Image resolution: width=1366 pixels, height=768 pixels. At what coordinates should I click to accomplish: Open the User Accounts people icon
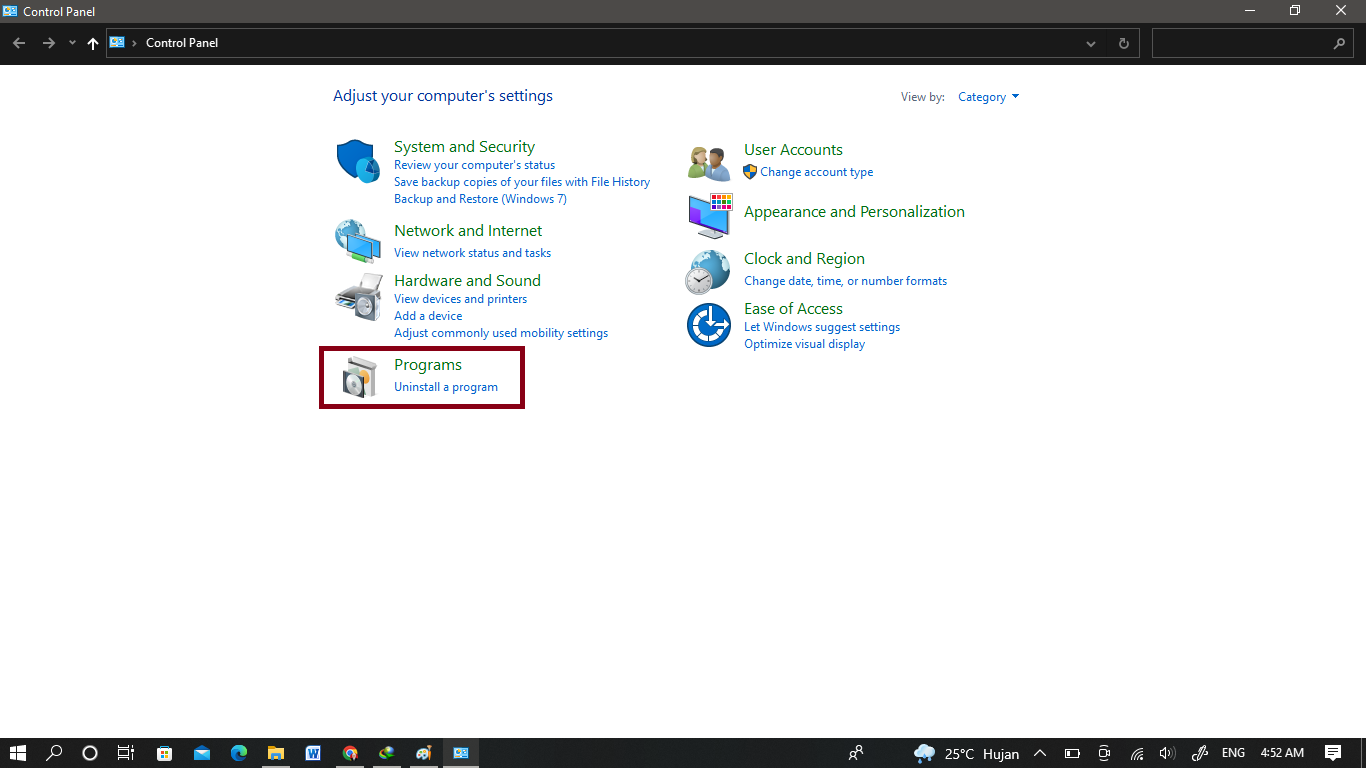coord(710,161)
